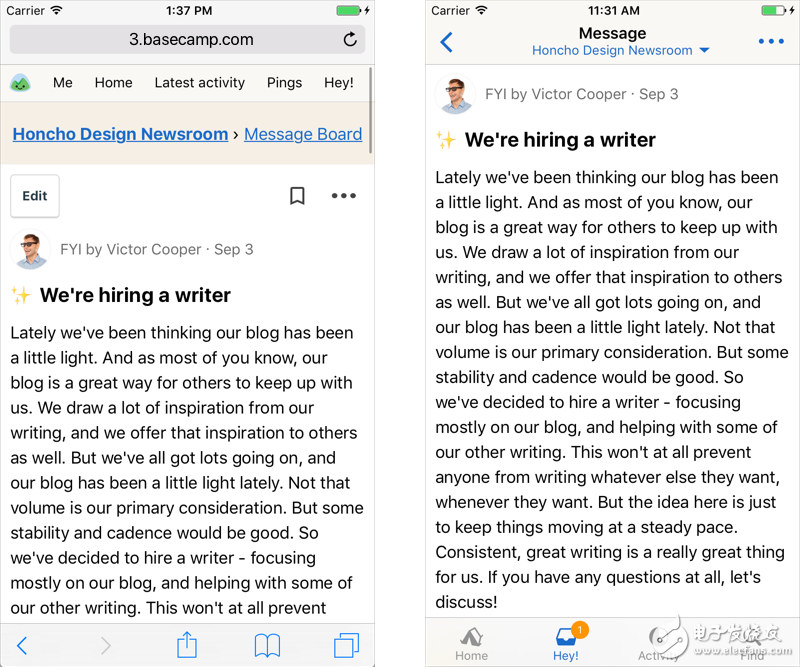The width and height of the screenshot is (800, 667).
Task: Bookmark this message with bookmark icon
Action: [x=297, y=196]
